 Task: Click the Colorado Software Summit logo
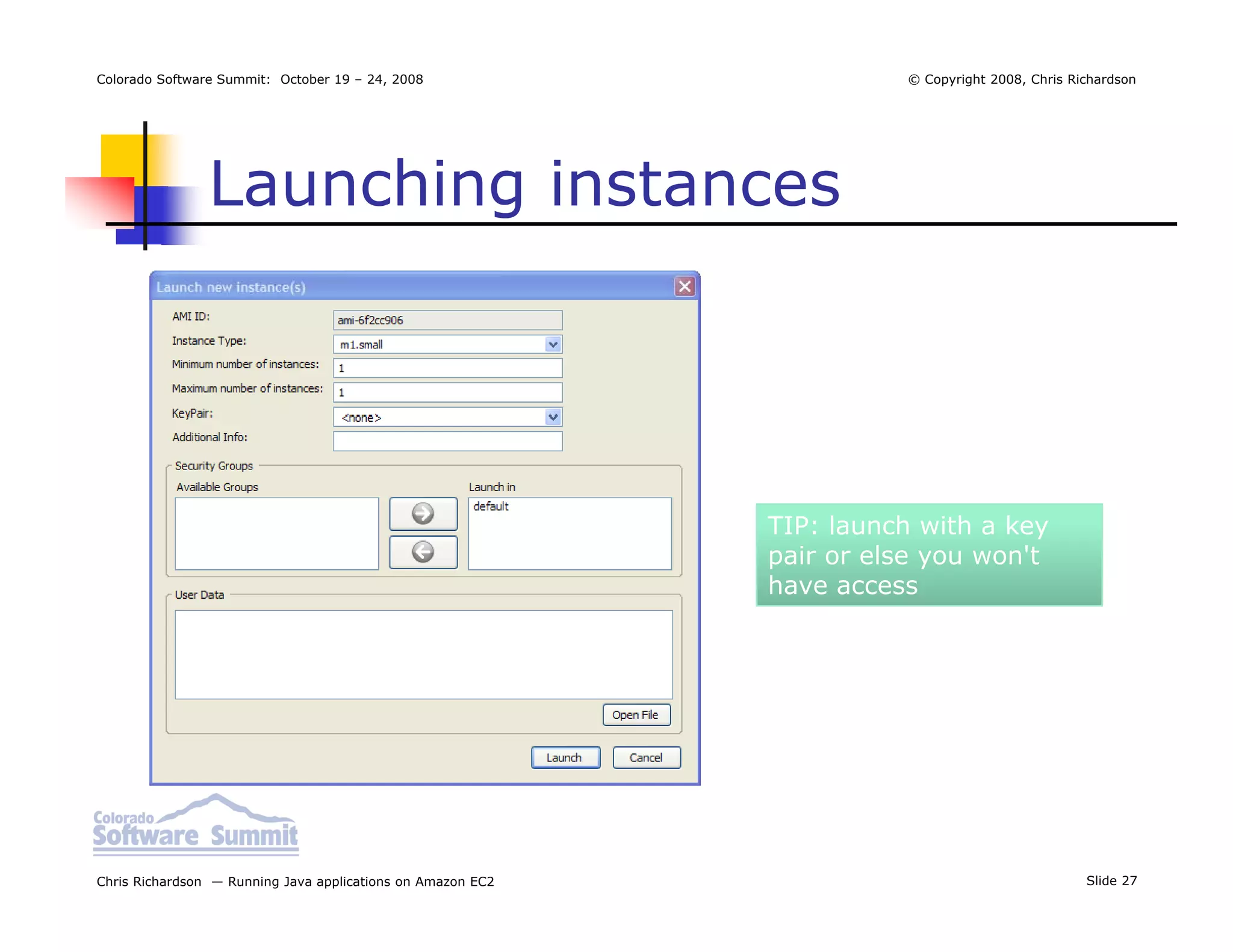point(196,825)
